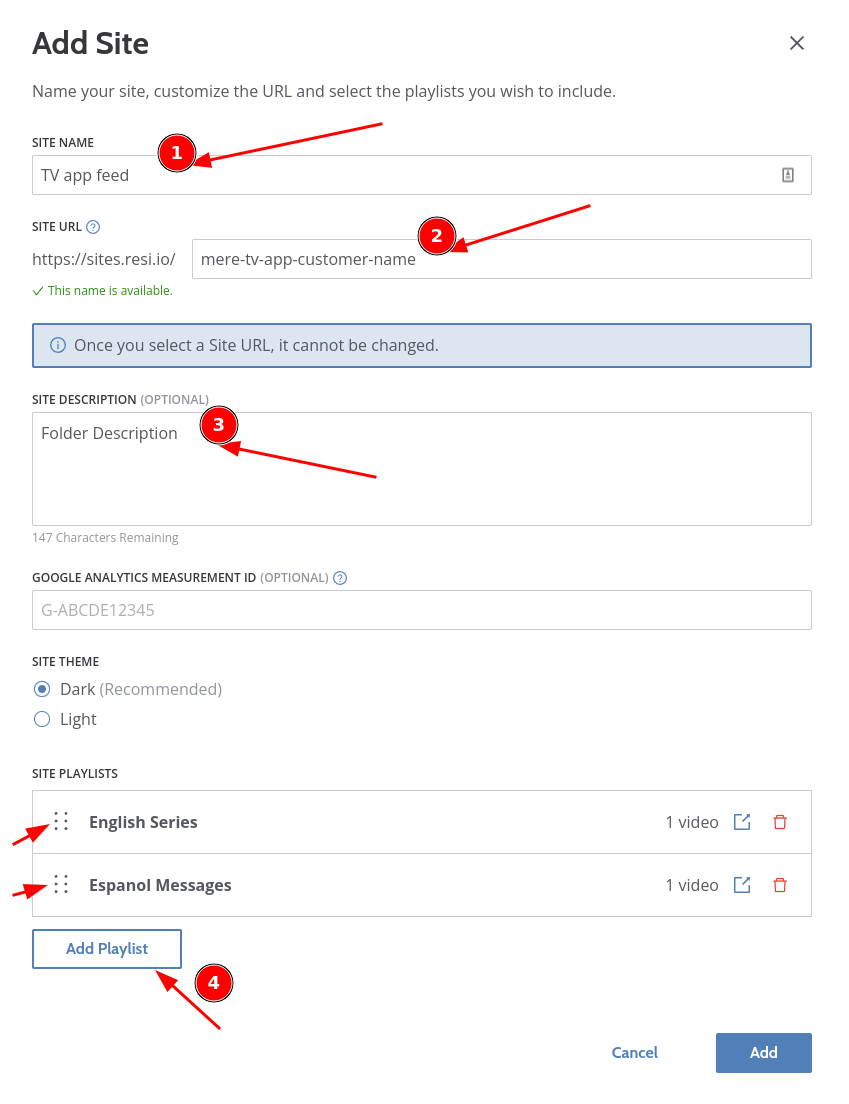Focus the Google Analytics Measurement ID field
The height and width of the screenshot is (1104, 849).
(x=421, y=610)
